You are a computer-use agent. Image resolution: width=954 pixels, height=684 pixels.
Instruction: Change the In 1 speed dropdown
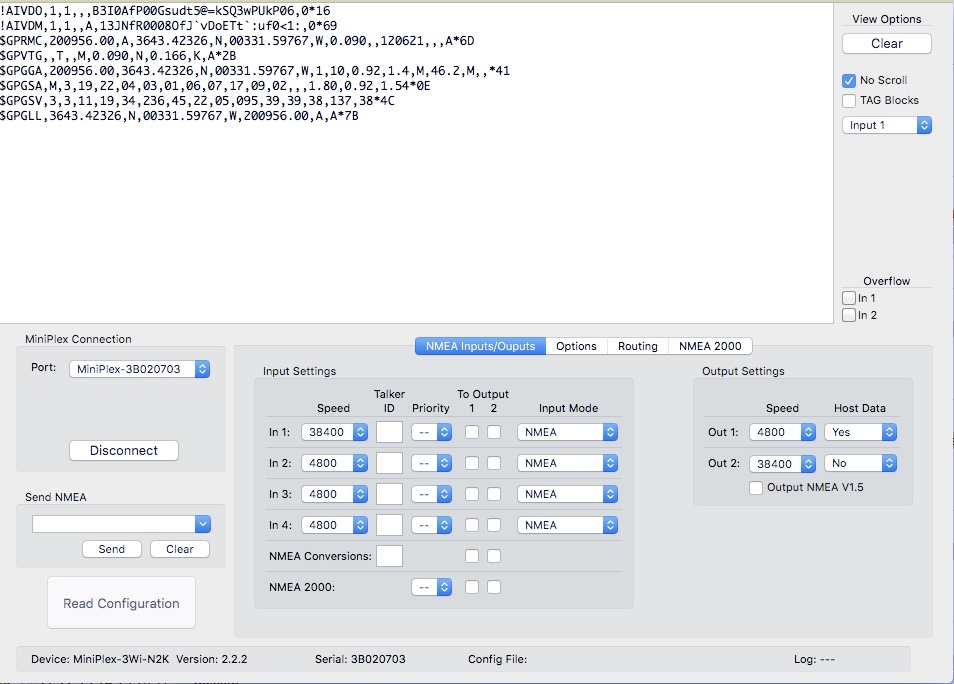[x=335, y=432]
